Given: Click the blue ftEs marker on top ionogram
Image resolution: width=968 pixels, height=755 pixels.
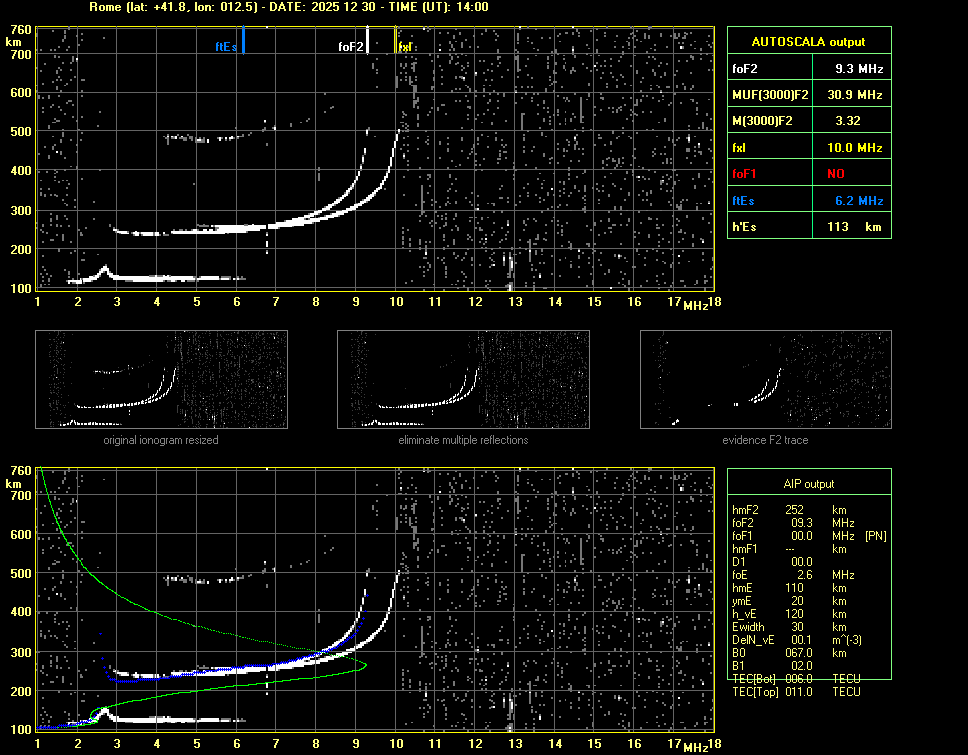Looking at the screenshot, I should tap(243, 41).
